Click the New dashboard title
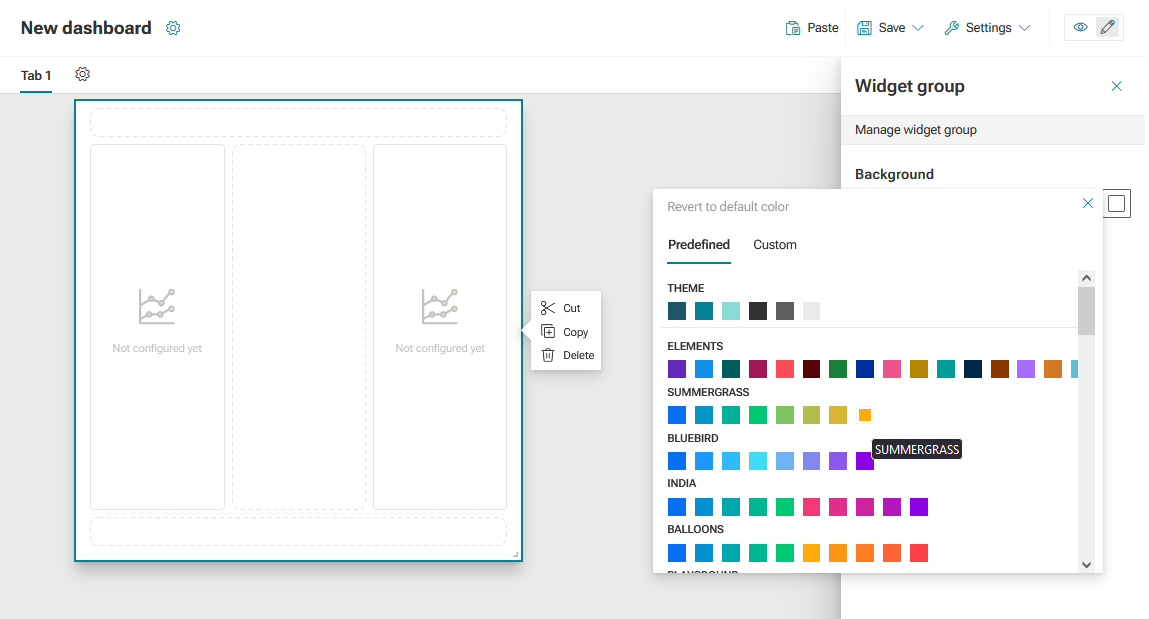Viewport: 1149px width, 619px height. point(86,28)
